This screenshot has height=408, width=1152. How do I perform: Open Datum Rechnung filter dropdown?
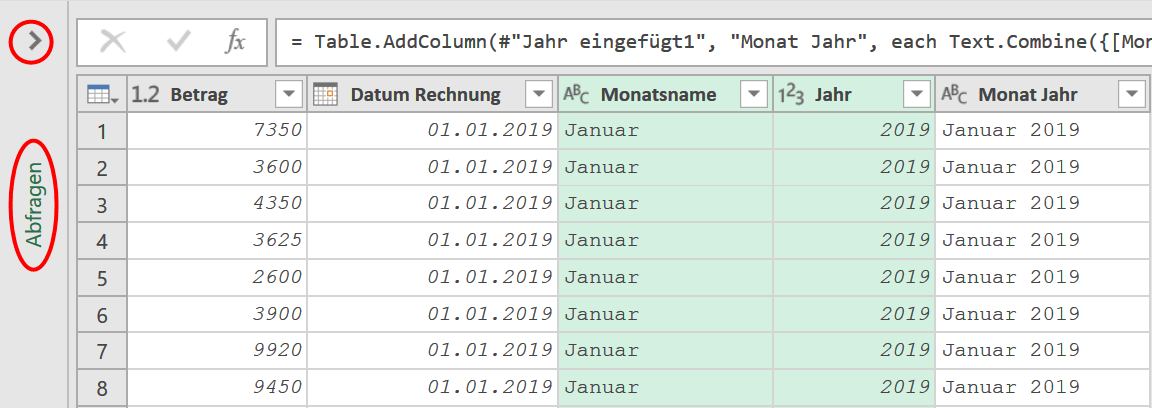click(x=539, y=94)
